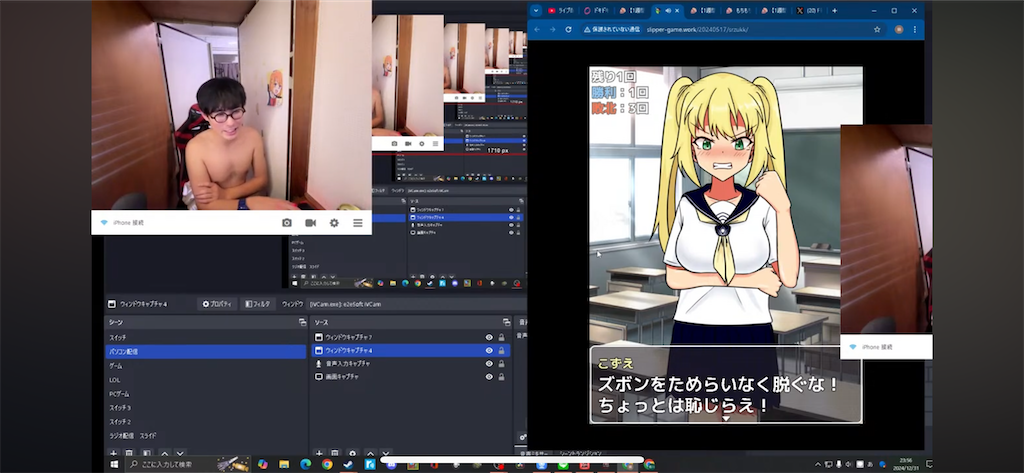The image size is (1024, 473).
Task: Reload the slipper-game page
Action: pos(568,29)
